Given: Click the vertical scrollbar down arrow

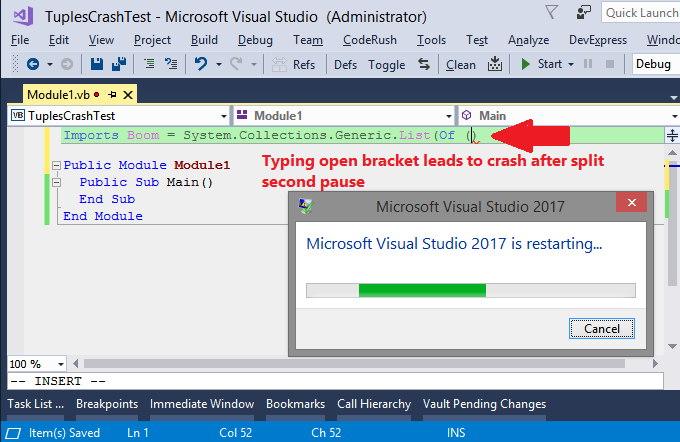Looking at the screenshot, I should [673, 346].
